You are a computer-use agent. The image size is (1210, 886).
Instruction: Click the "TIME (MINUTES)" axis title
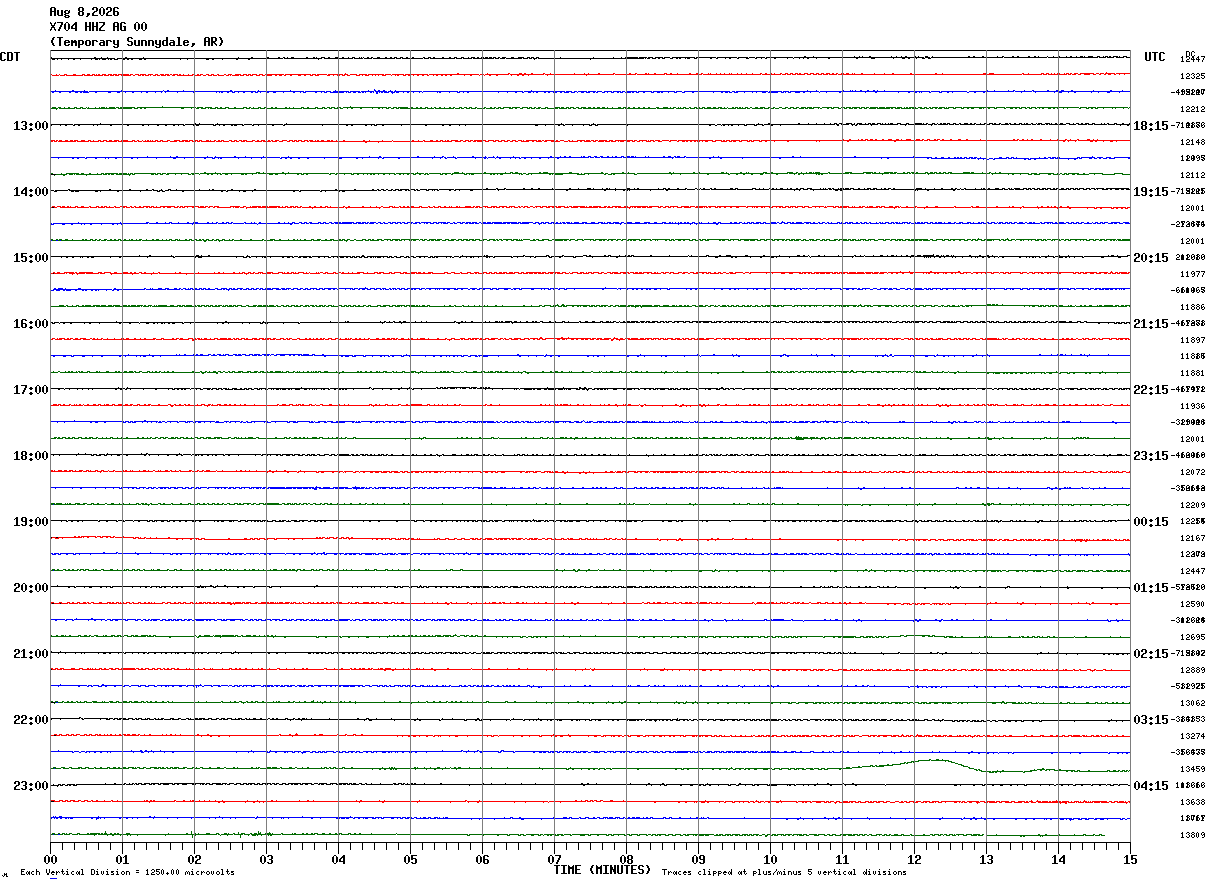pos(602,870)
